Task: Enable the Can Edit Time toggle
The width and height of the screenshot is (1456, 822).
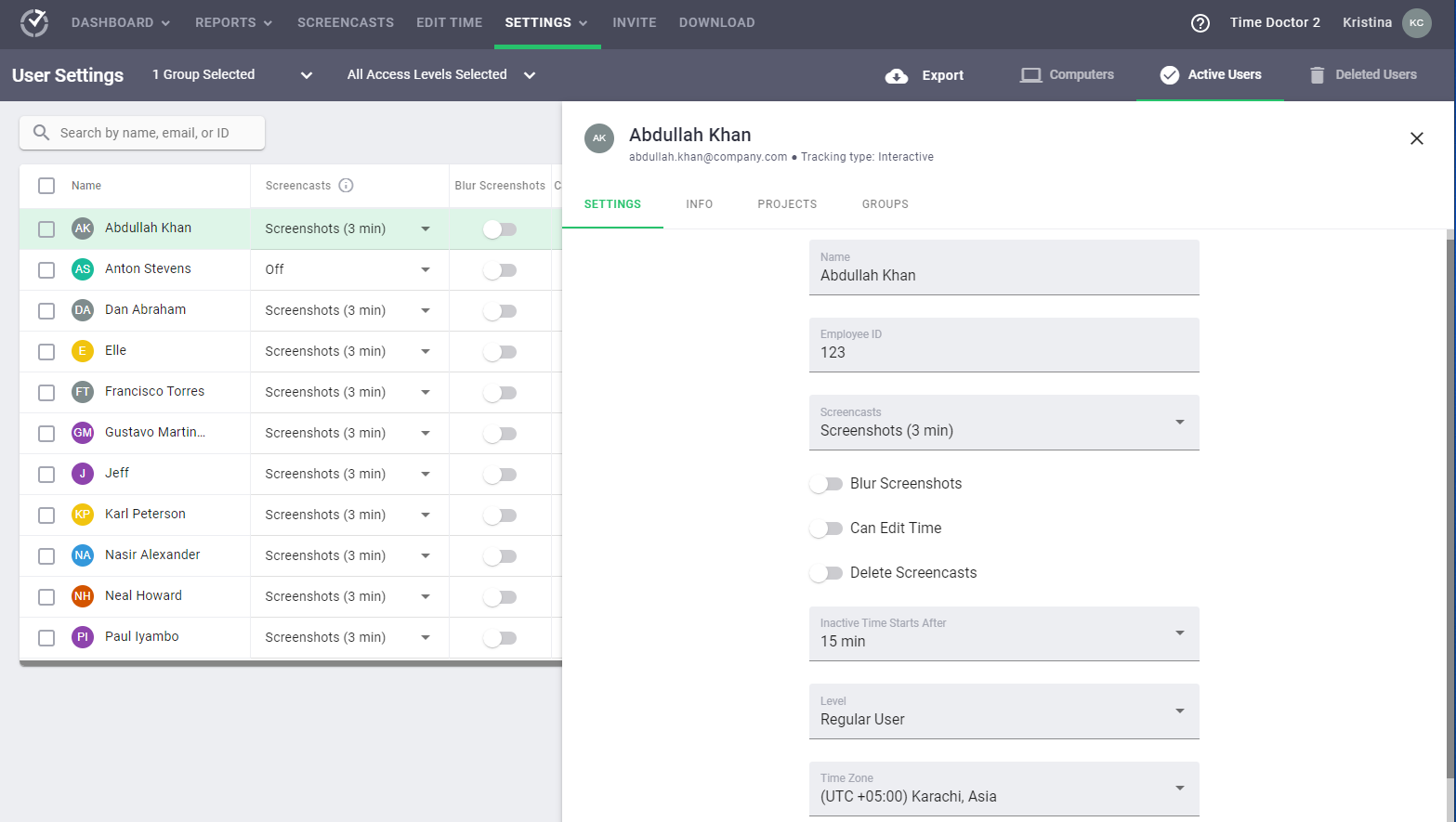Action: point(825,528)
